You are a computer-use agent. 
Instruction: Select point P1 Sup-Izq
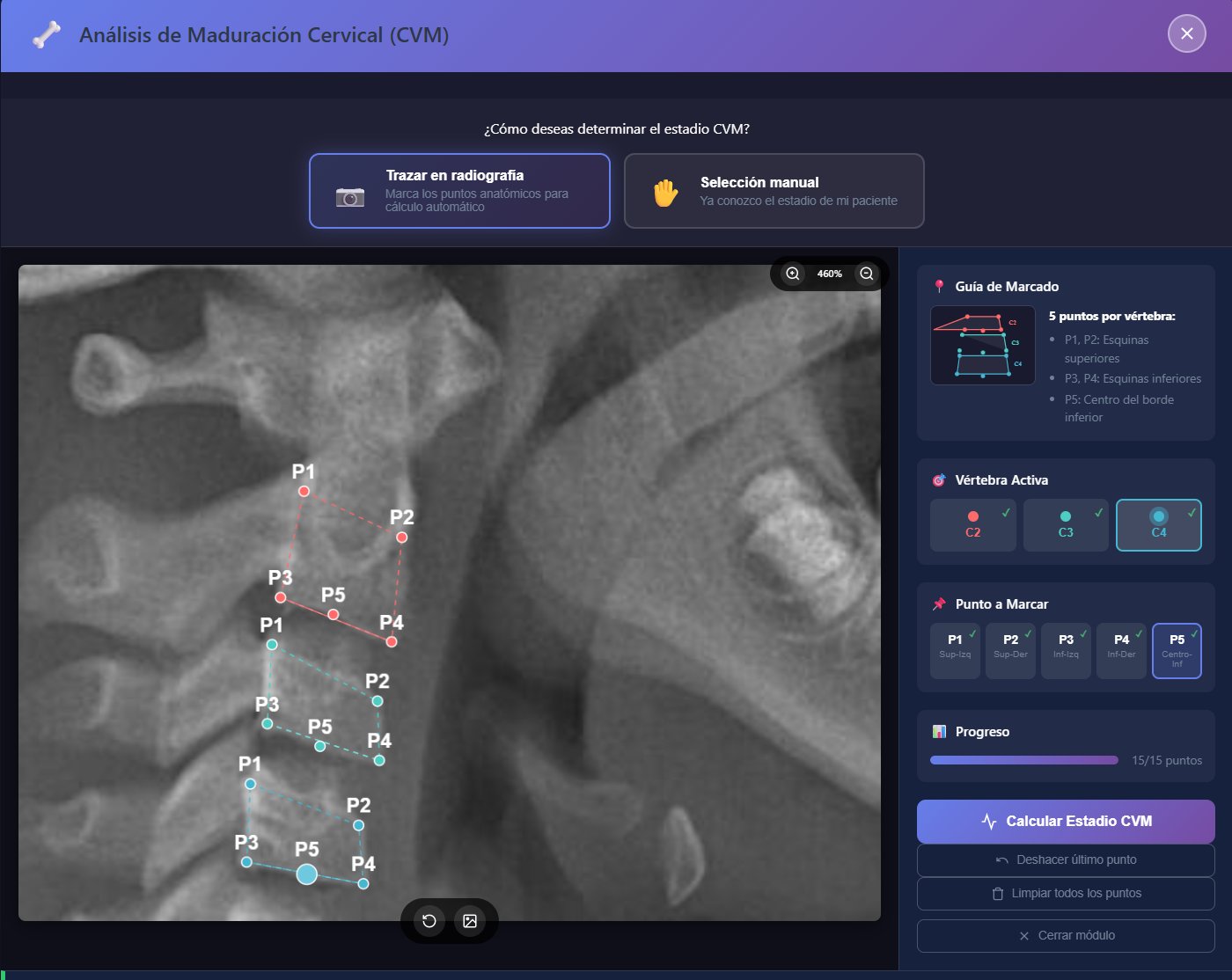coord(955,651)
